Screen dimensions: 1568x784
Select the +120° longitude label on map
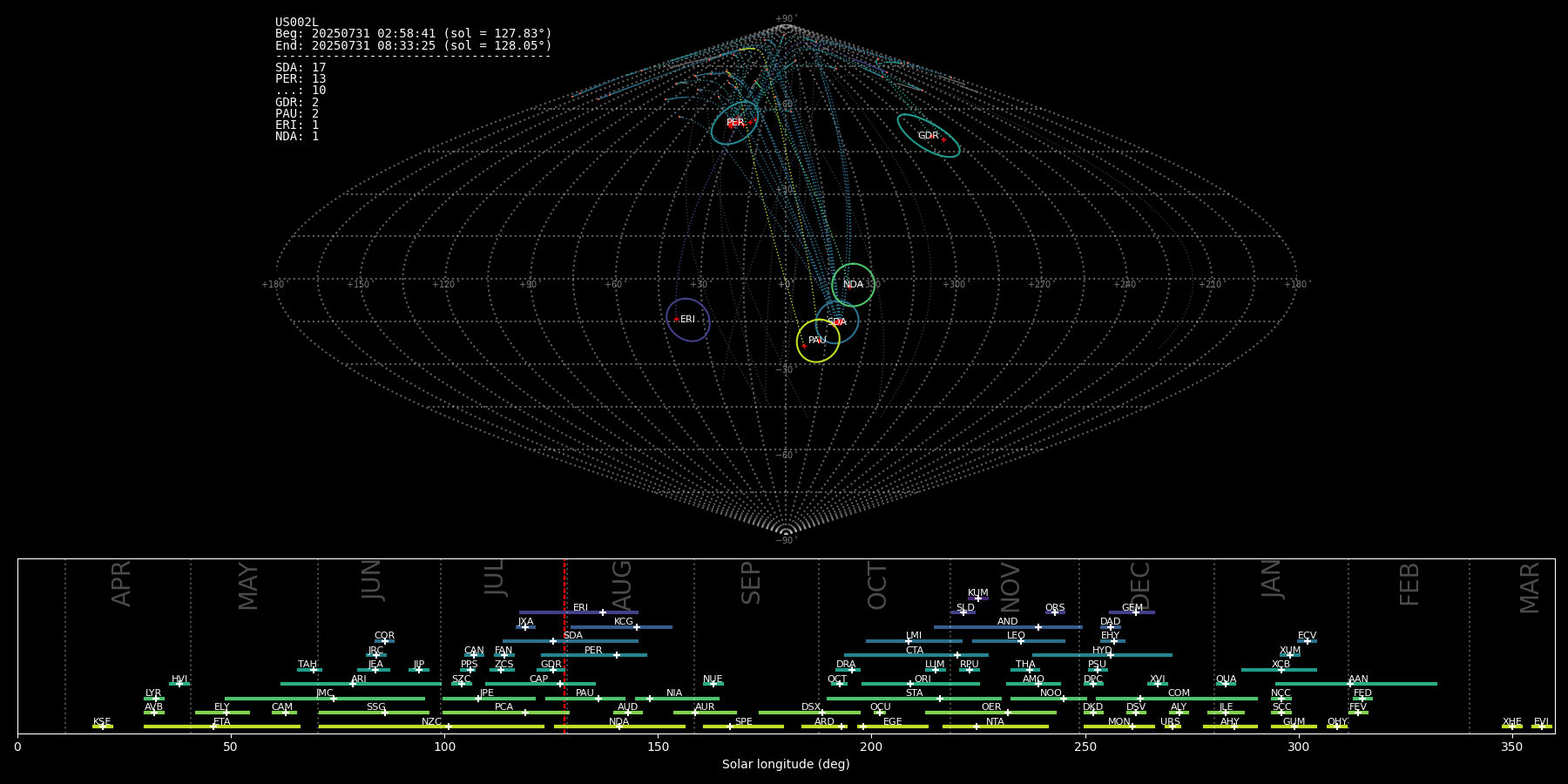point(443,285)
